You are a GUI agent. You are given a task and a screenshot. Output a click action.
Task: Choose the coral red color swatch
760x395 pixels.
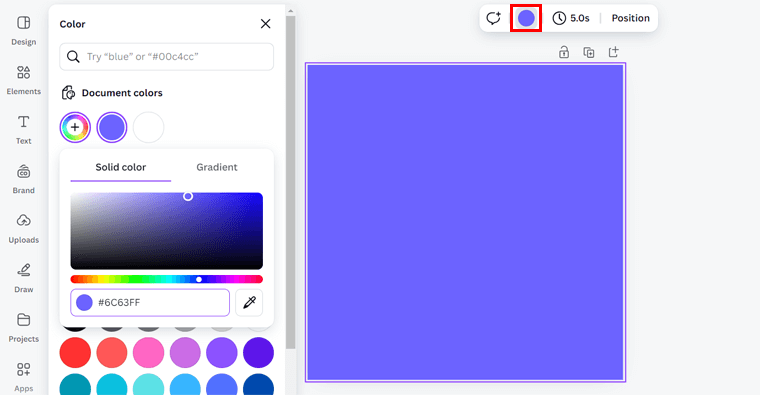tap(112, 352)
